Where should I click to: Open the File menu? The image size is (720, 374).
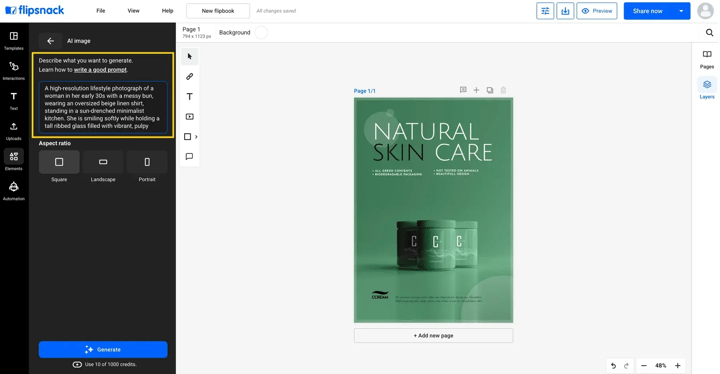click(x=101, y=11)
